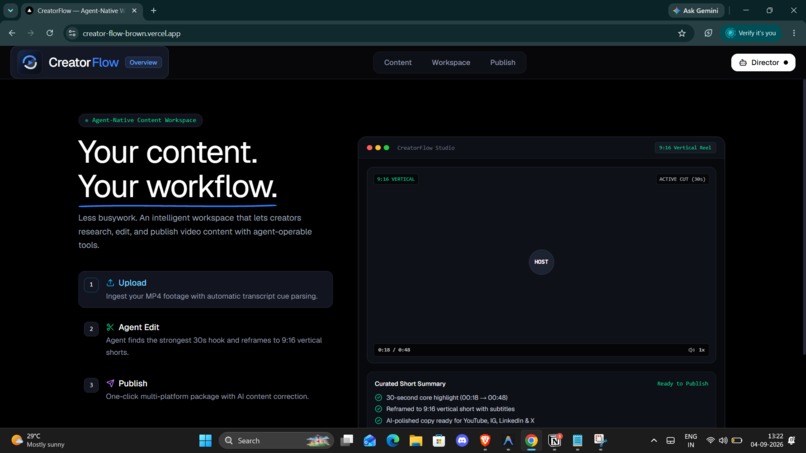Open the weather widget on the taskbar
Screen dimensions: 806x453
point(39,441)
